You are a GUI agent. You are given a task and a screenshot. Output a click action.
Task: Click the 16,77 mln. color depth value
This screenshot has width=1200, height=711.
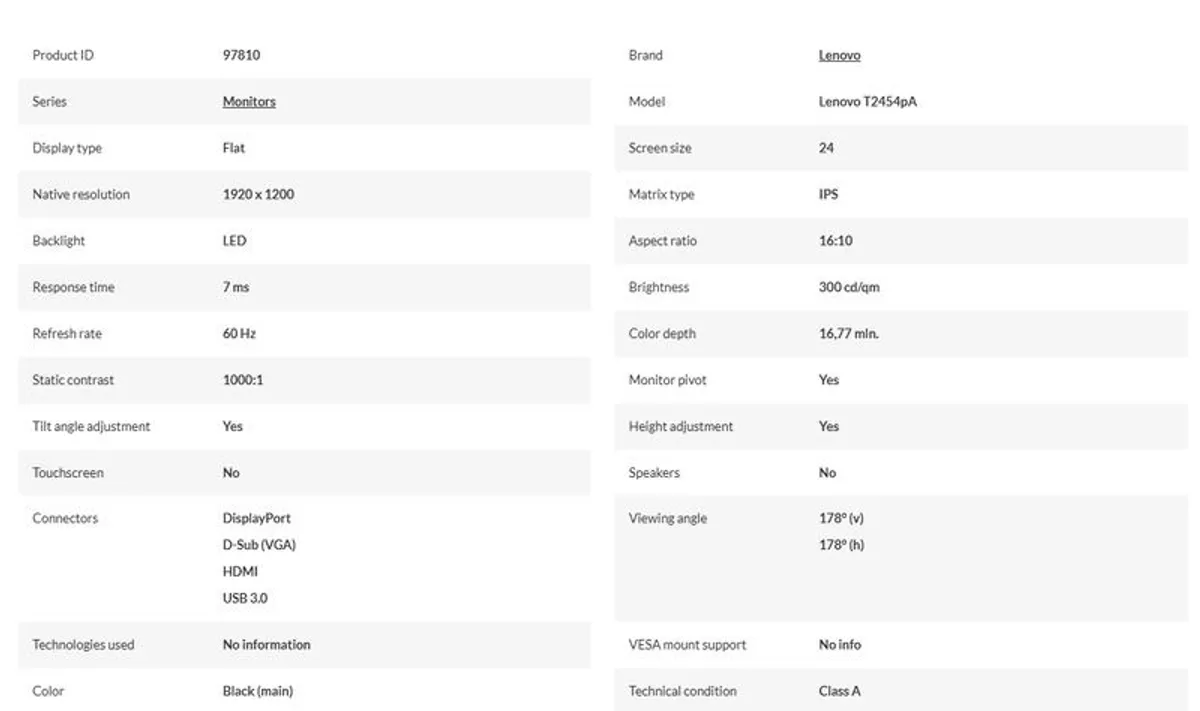(x=848, y=334)
